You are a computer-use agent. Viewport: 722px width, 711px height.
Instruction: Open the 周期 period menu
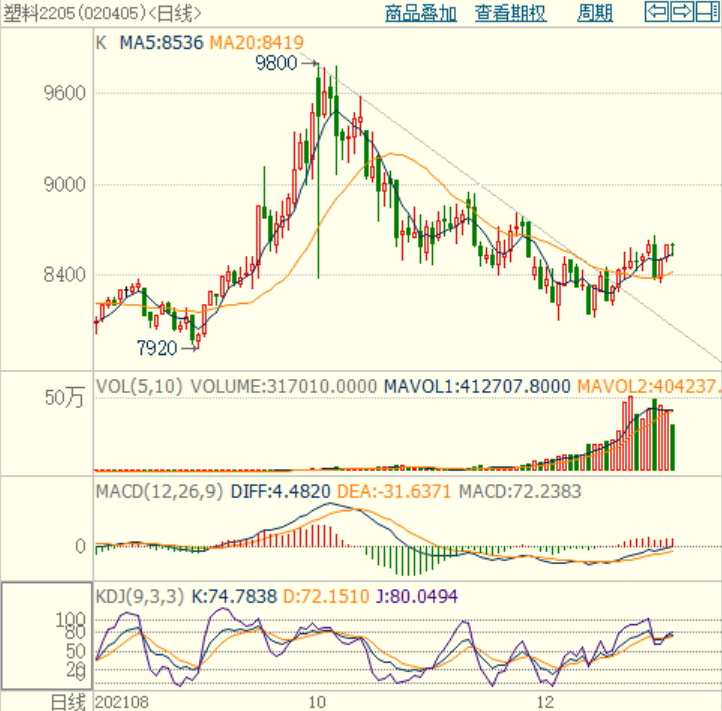click(595, 13)
